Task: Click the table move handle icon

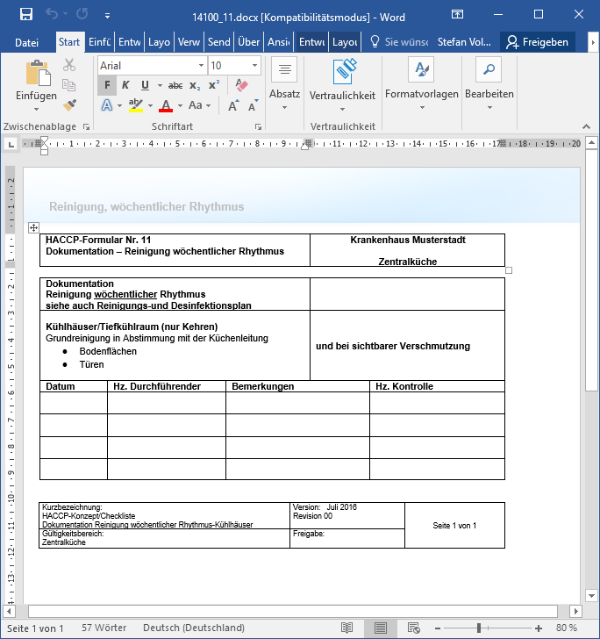Action: click(33, 228)
